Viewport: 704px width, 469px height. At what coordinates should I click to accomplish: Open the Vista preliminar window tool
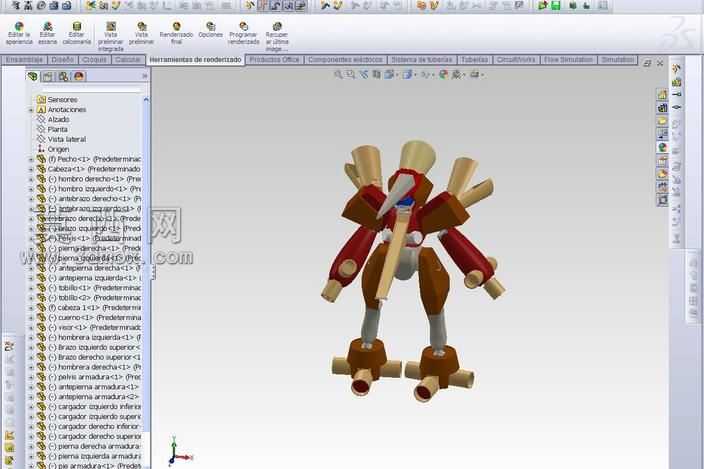(x=141, y=33)
